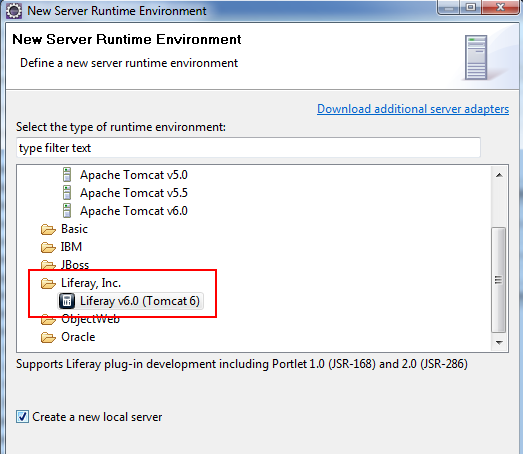Select Liferay v6.0 (Tomcat 6) entry

coord(140,301)
